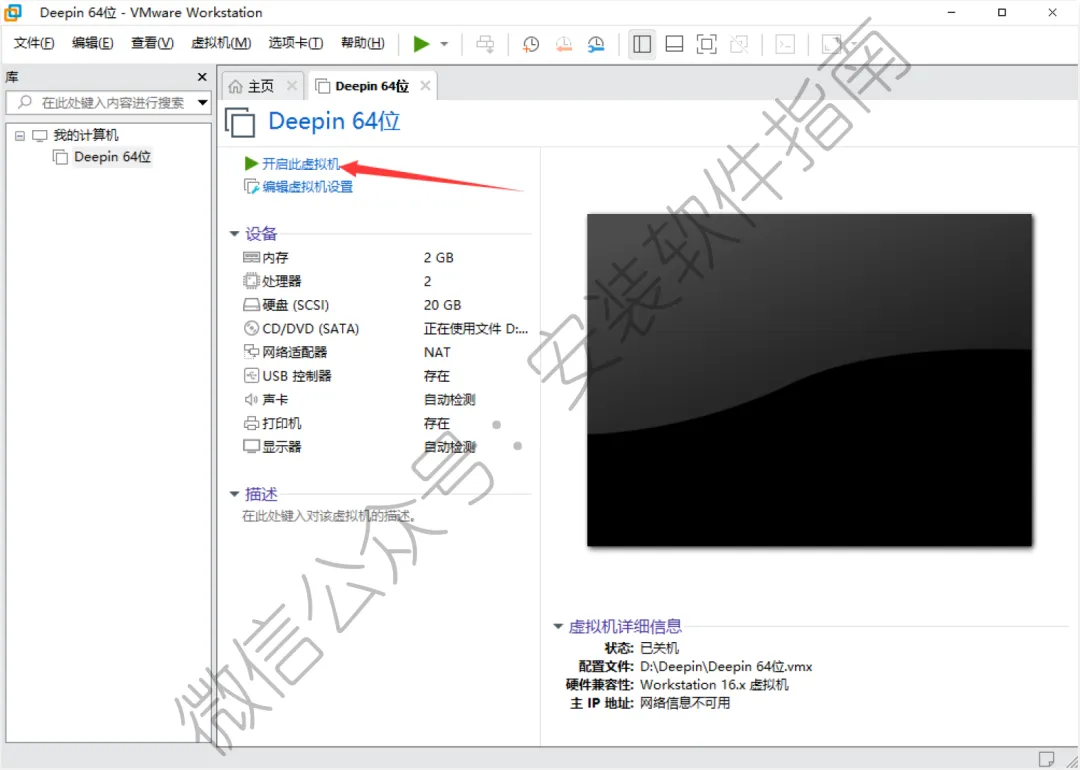Image resolution: width=1080 pixels, height=770 pixels.
Task: Click the green power-on toolbar button
Action: (421, 44)
